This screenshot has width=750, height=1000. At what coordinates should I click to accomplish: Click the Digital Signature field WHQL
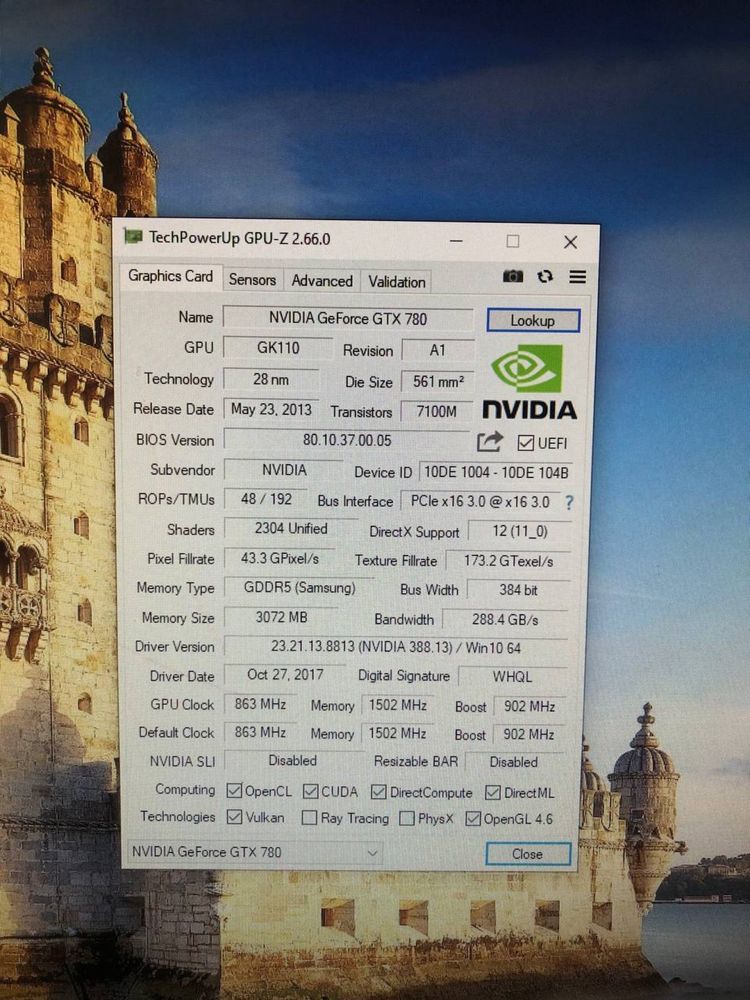point(512,677)
